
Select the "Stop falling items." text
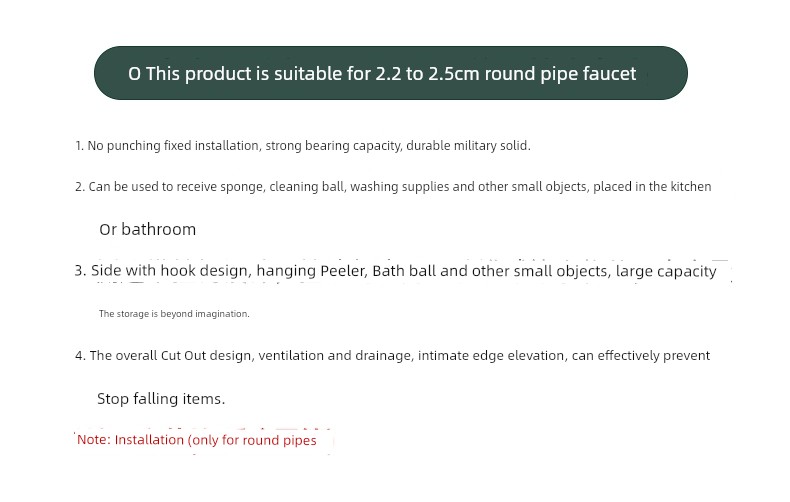(161, 399)
